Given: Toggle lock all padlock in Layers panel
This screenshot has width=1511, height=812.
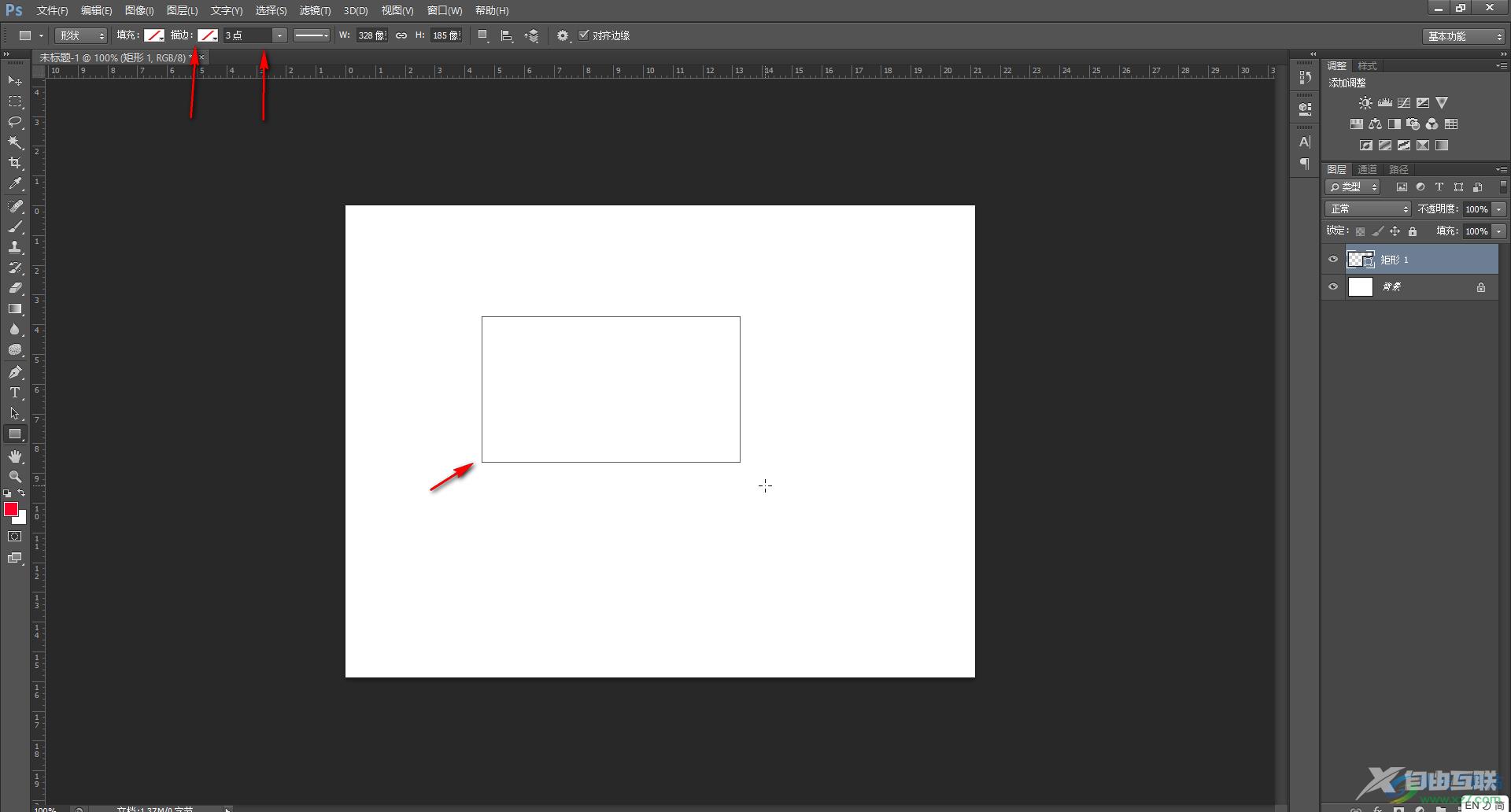Looking at the screenshot, I should tap(1413, 231).
